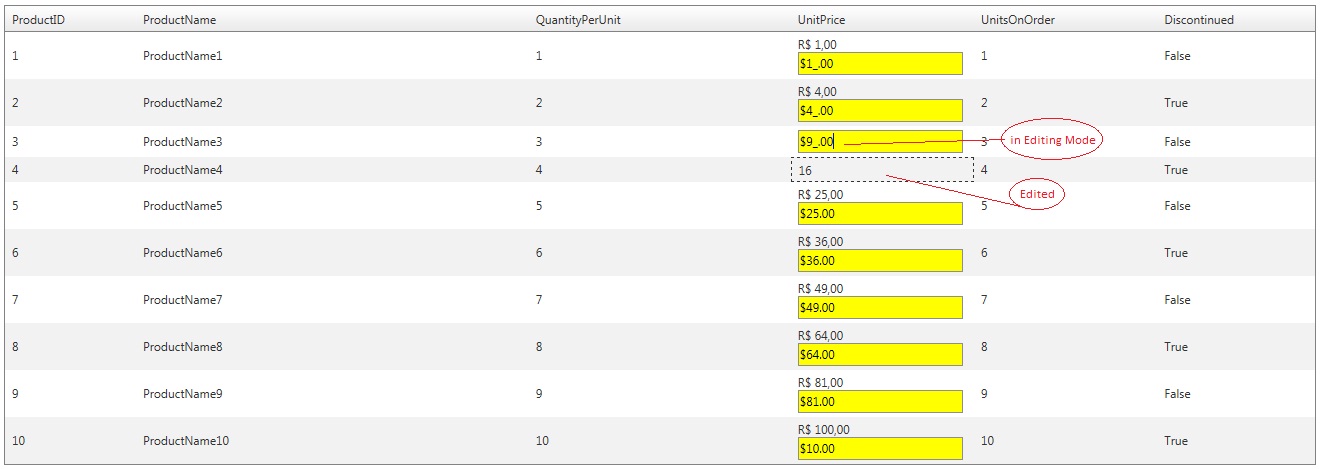Focus the yellow price field for ProductName1
This screenshot has height=469, width=1323.
click(x=880, y=64)
